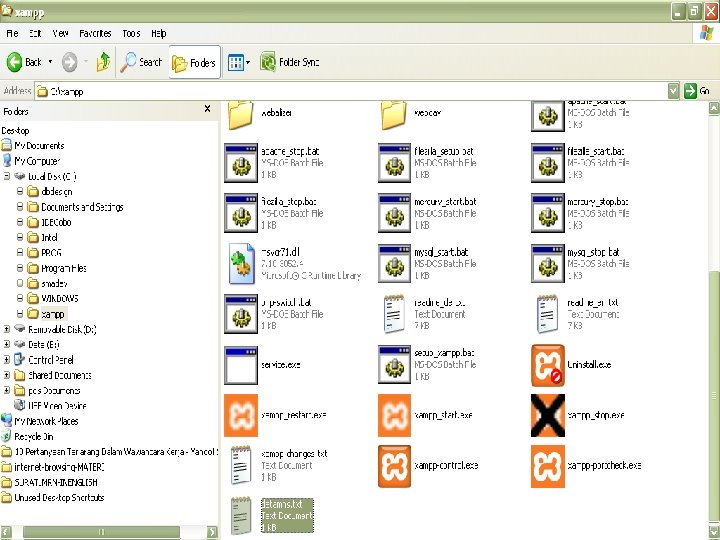720x540 pixels.
Task: Click the vertical scrollbar up arrow
Action: tap(714, 108)
